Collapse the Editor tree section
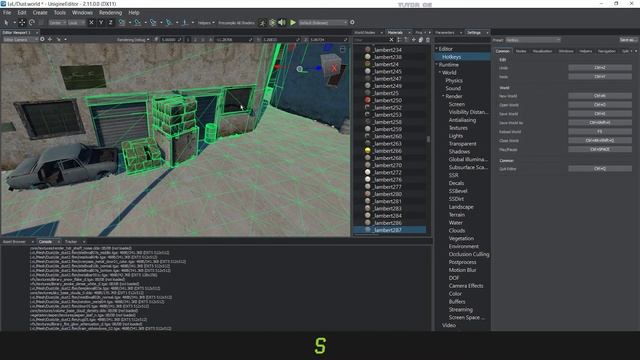The image size is (640, 360). pos(437,49)
